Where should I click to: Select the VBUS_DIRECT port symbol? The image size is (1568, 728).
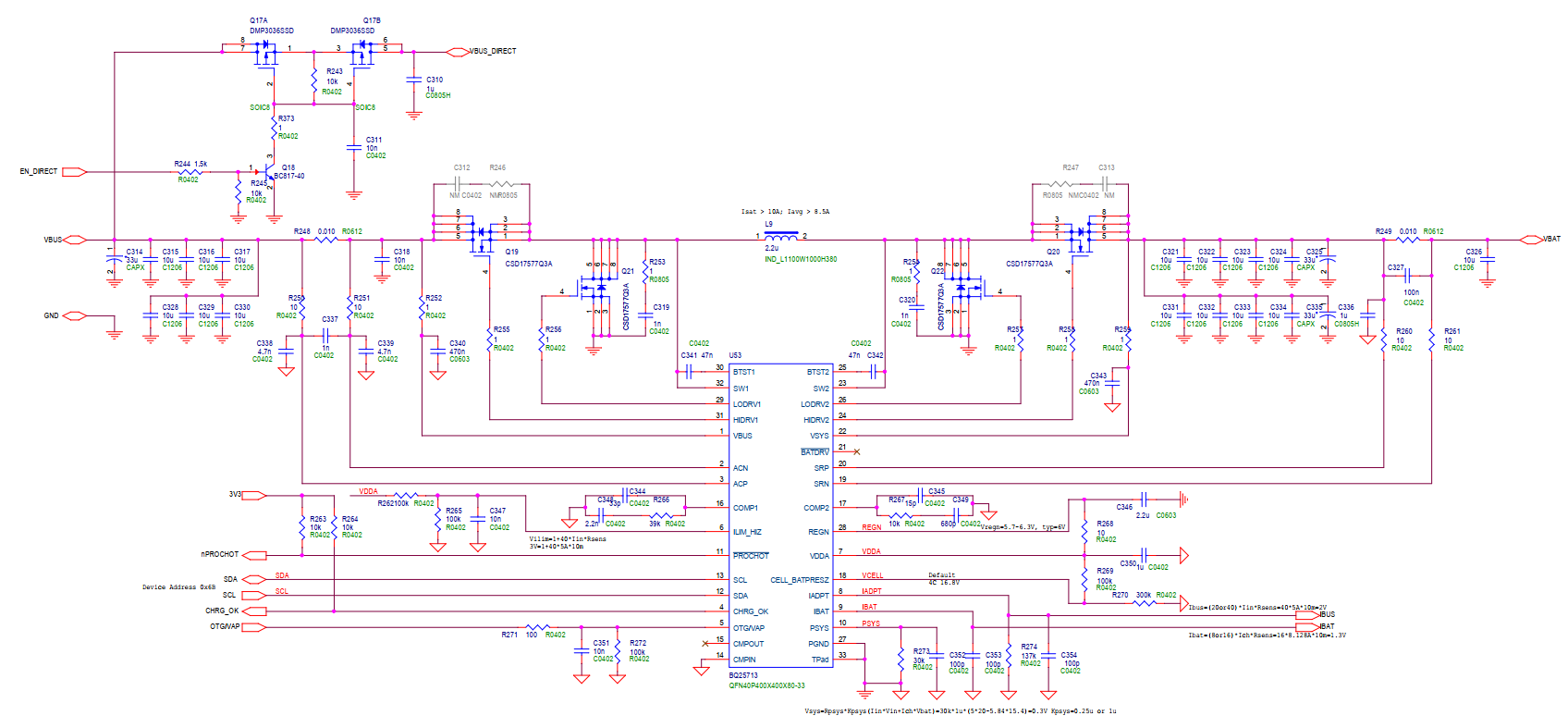click(x=458, y=52)
